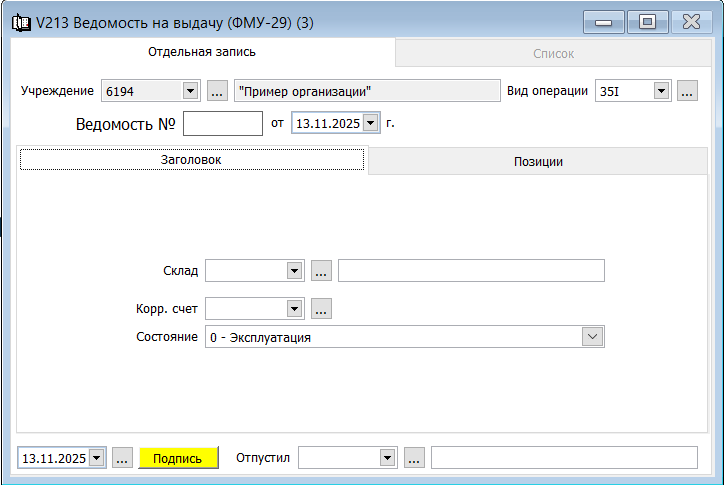Image resolution: width=725 pixels, height=485 pixels.
Task: Open the Ведомость date picker dropdown
Action: coord(371,124)
